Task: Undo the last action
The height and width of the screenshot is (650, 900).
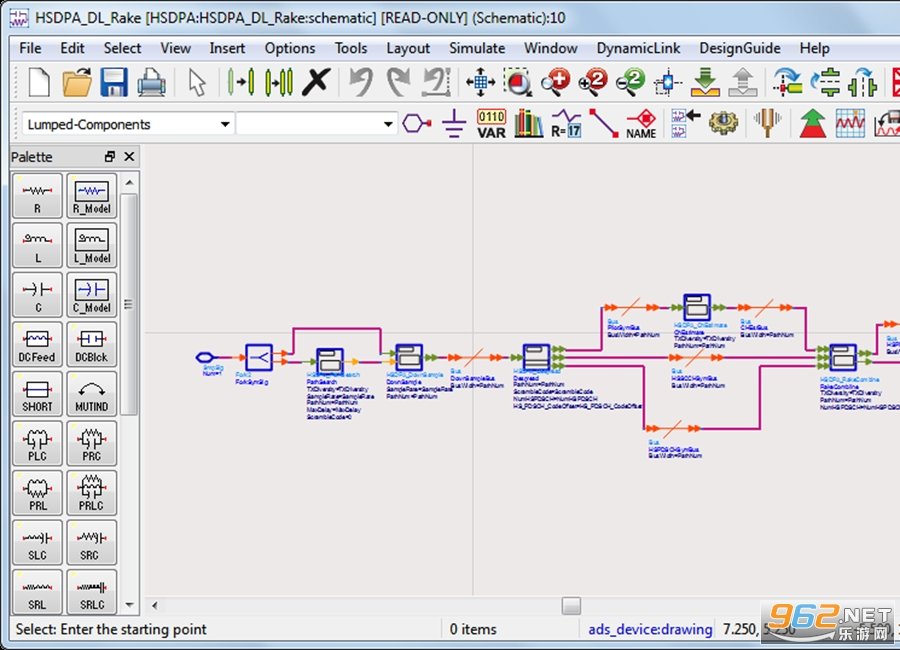Action: point(361,82)
